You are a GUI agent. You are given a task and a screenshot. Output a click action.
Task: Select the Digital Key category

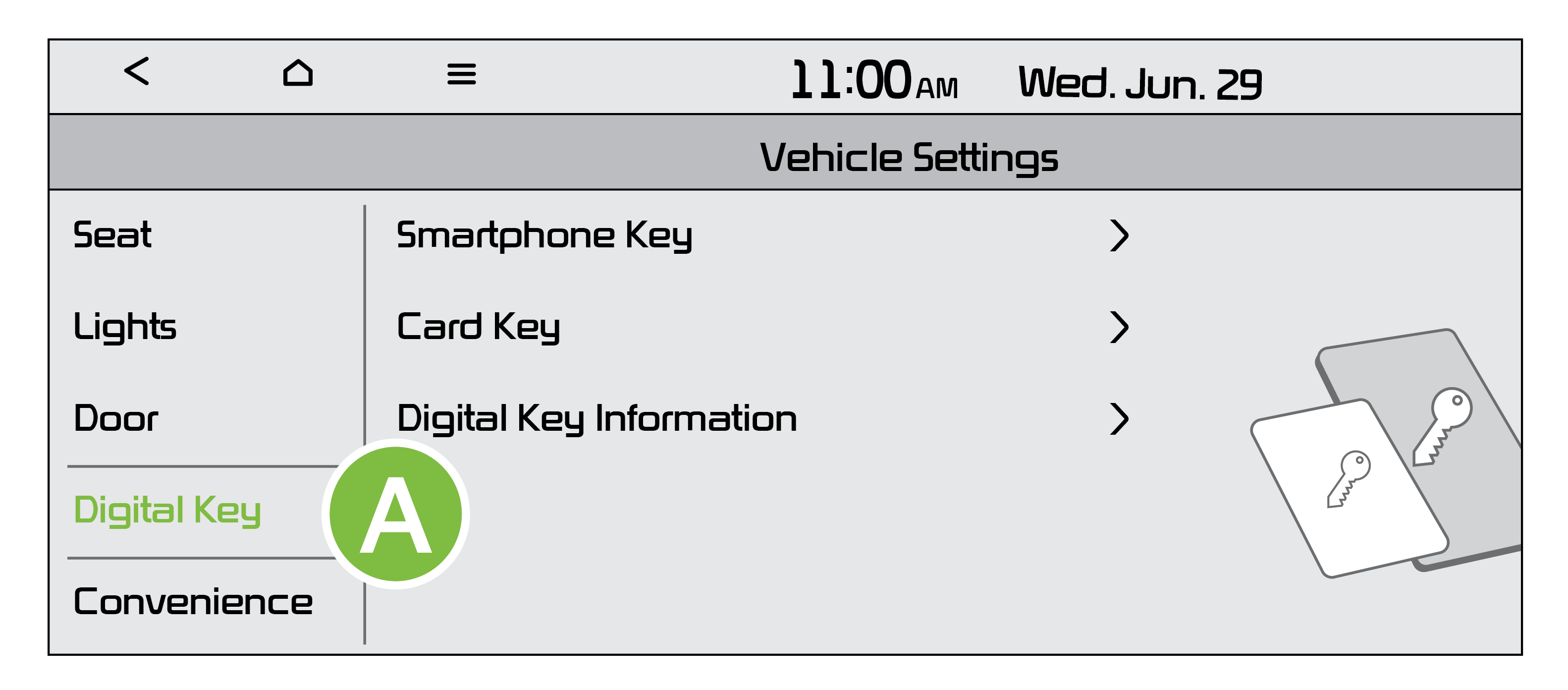point(167,511)
